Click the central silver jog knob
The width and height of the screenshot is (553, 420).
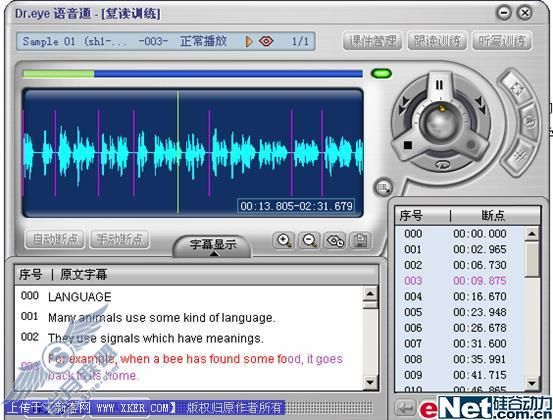[x=440, y=122]
